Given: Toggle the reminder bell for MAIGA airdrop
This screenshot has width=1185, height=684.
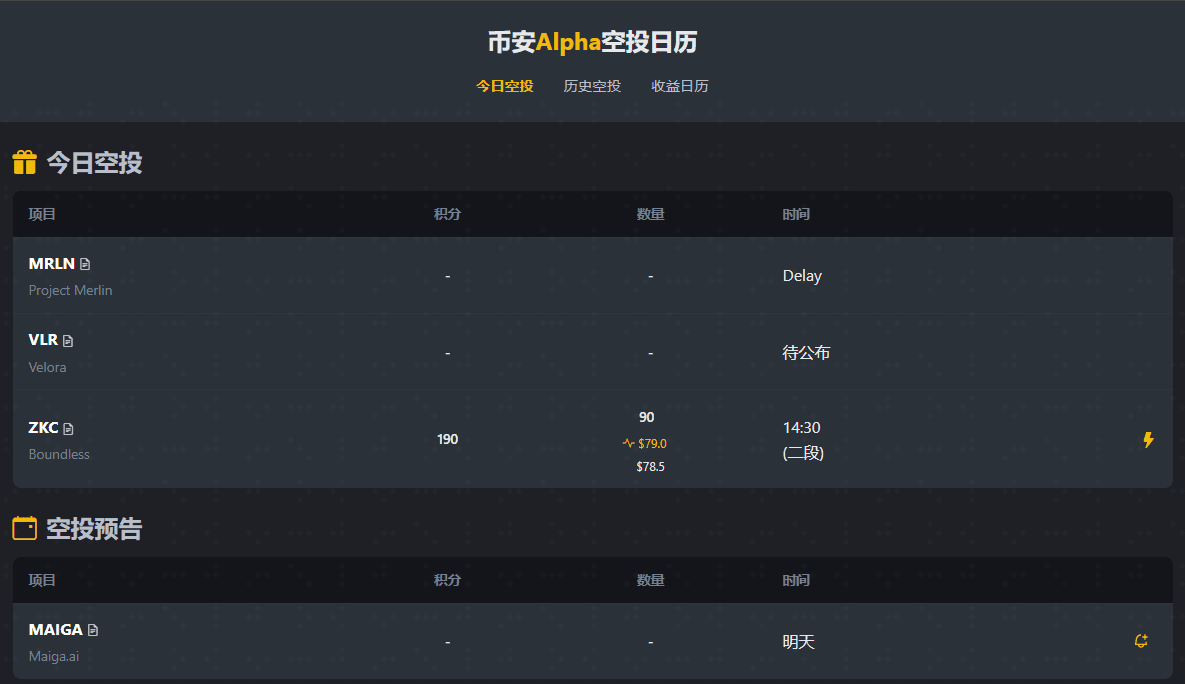Looking at the screenshot, I should [1141, 641].
